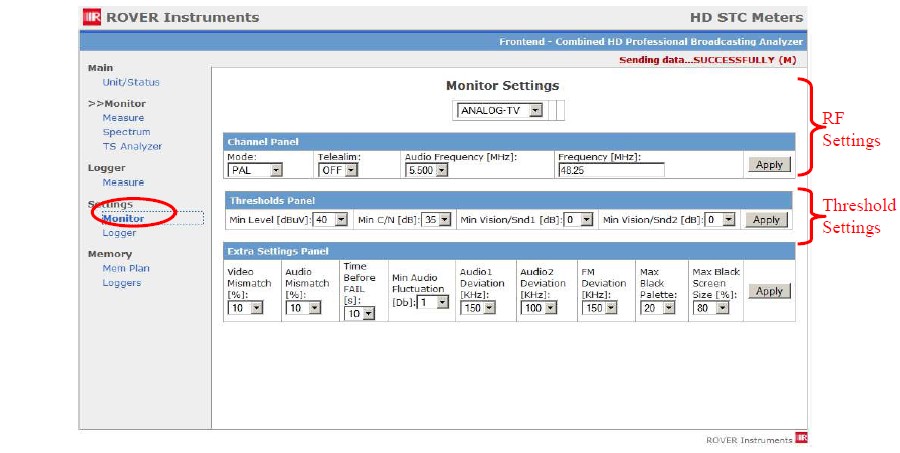Click the ROVER Instruments footer logo icon
900x453 pixels.
(801, 438)
